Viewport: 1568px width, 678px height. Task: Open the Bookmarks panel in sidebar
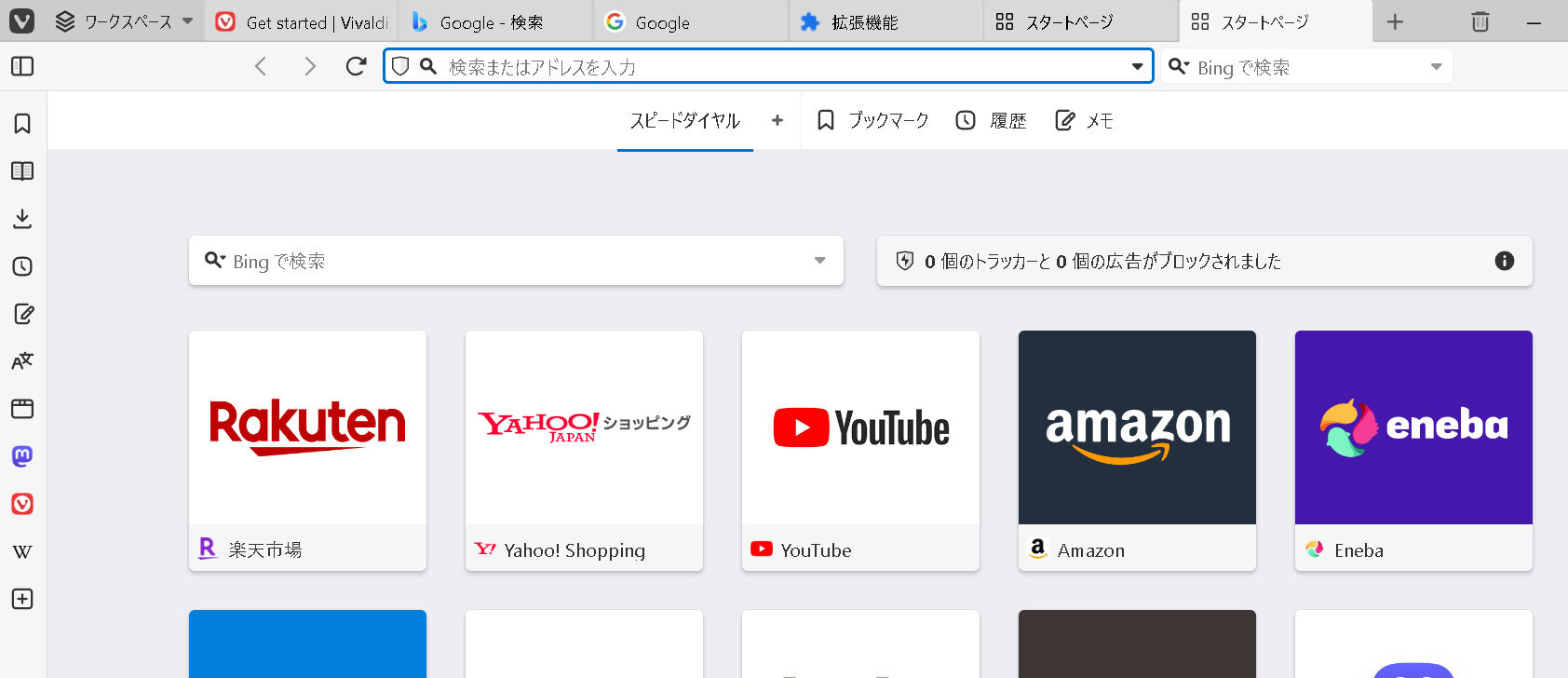tap(22, 124)
